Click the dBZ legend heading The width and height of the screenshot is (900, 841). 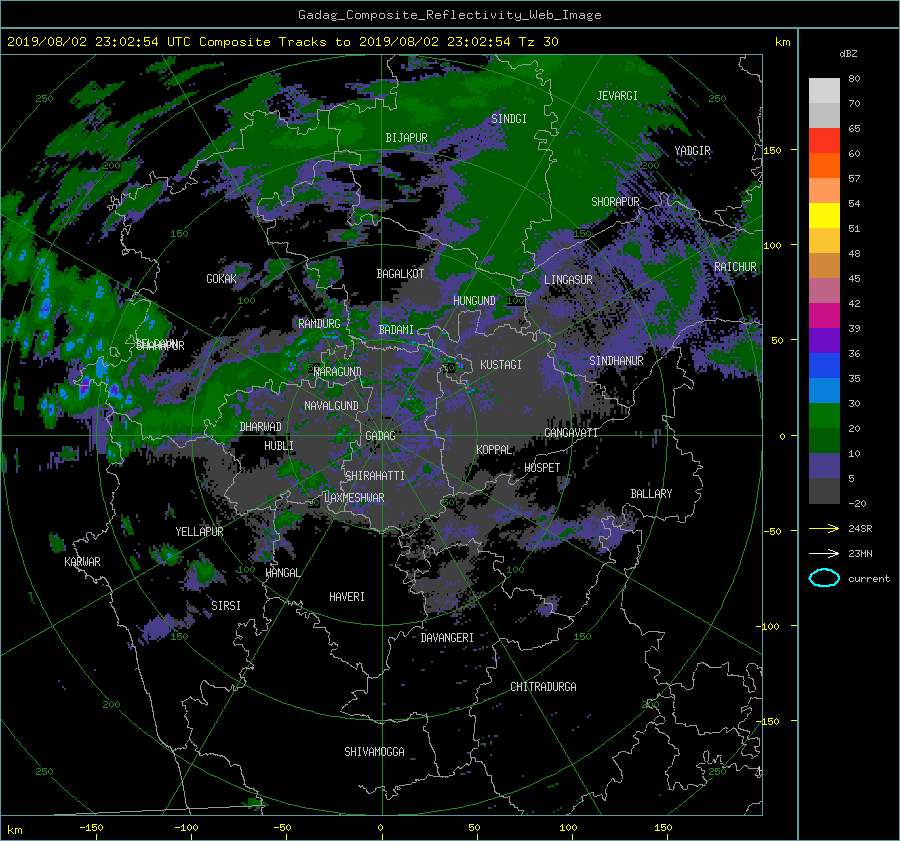pos(848,54)
